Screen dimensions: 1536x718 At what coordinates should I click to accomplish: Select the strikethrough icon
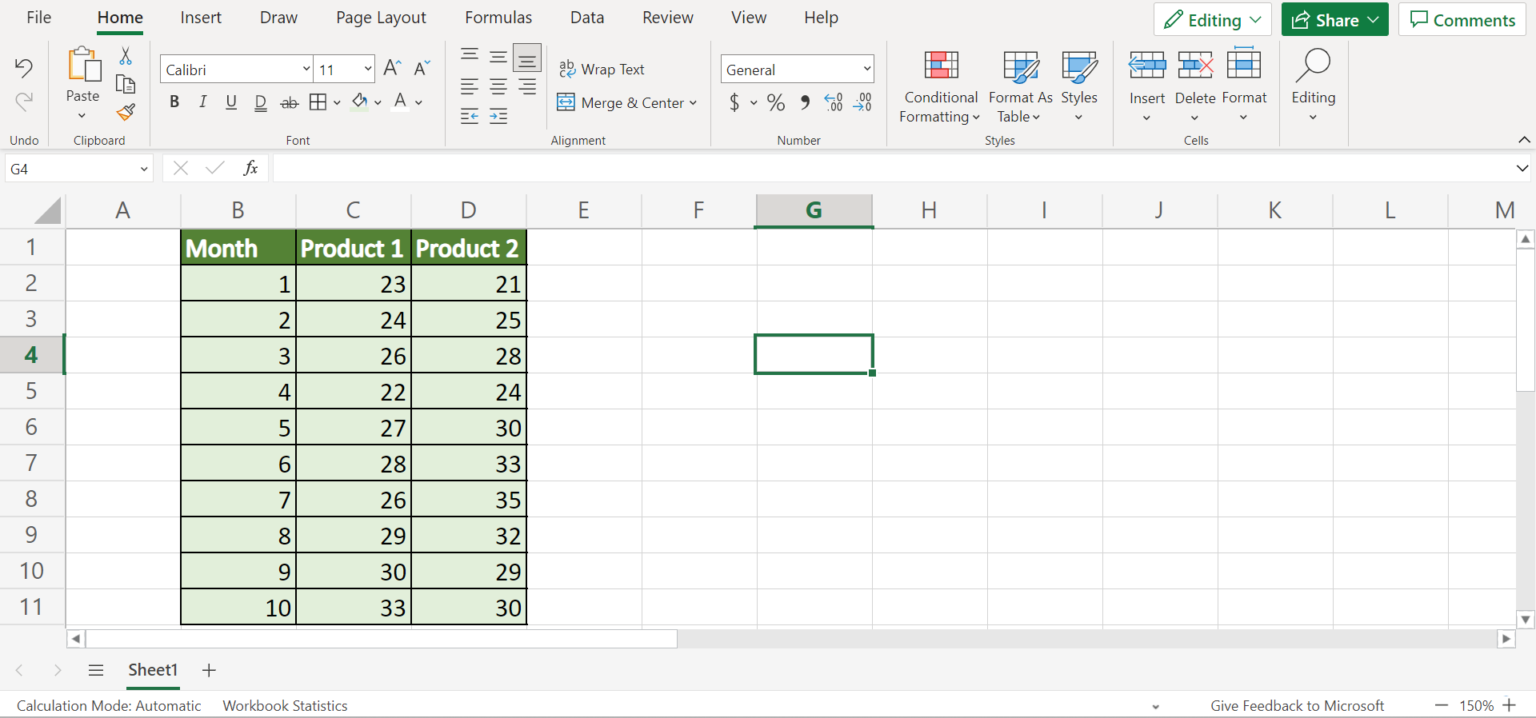(x=289, y=101)
